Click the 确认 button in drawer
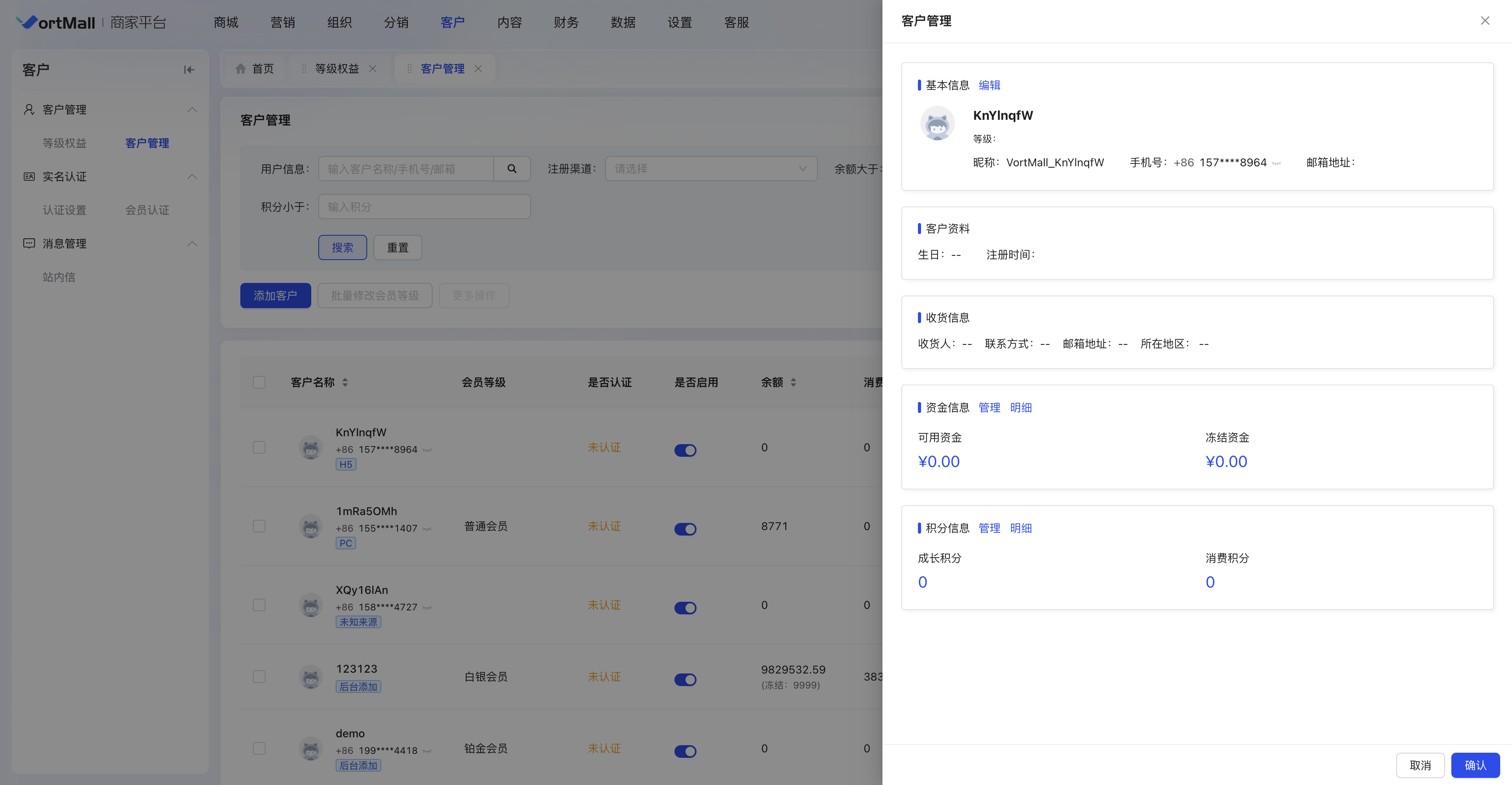 point(1475,765)
